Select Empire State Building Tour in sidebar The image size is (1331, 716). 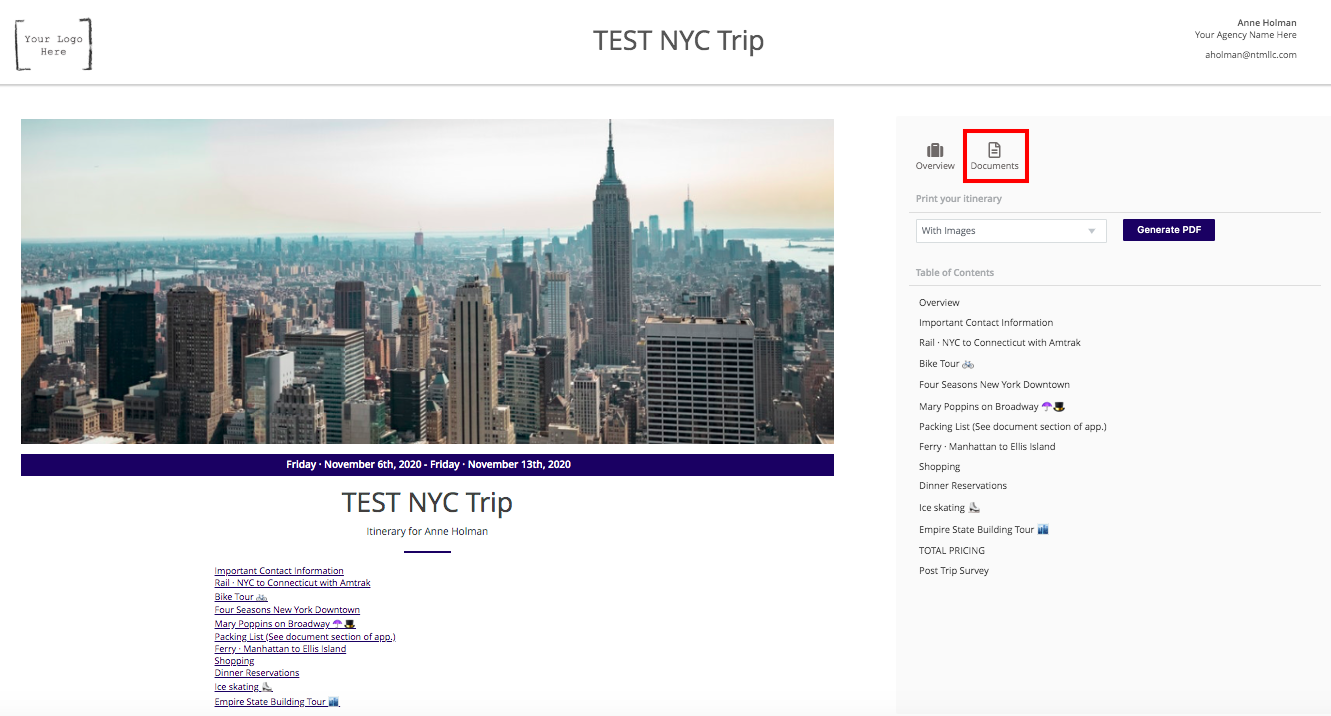[x=984, y=530]
